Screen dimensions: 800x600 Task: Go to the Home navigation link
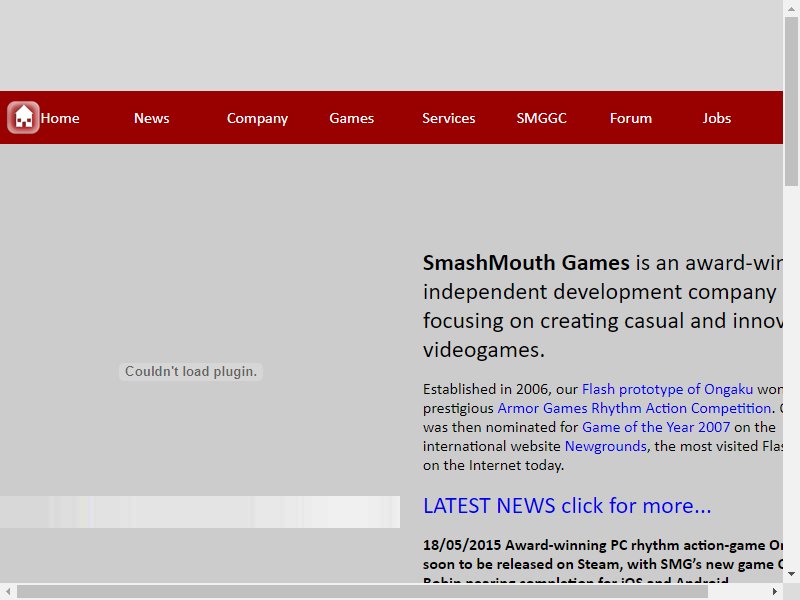(60, 118)
